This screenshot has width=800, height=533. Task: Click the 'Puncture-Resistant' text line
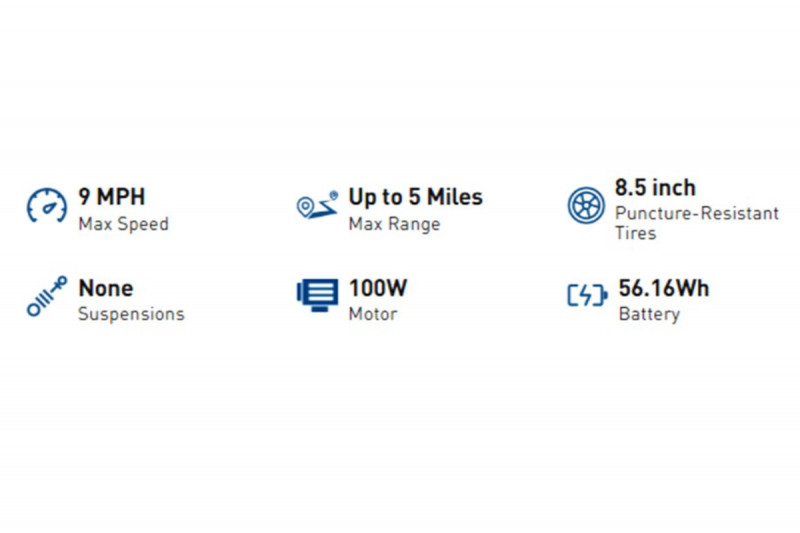(696, 213)
